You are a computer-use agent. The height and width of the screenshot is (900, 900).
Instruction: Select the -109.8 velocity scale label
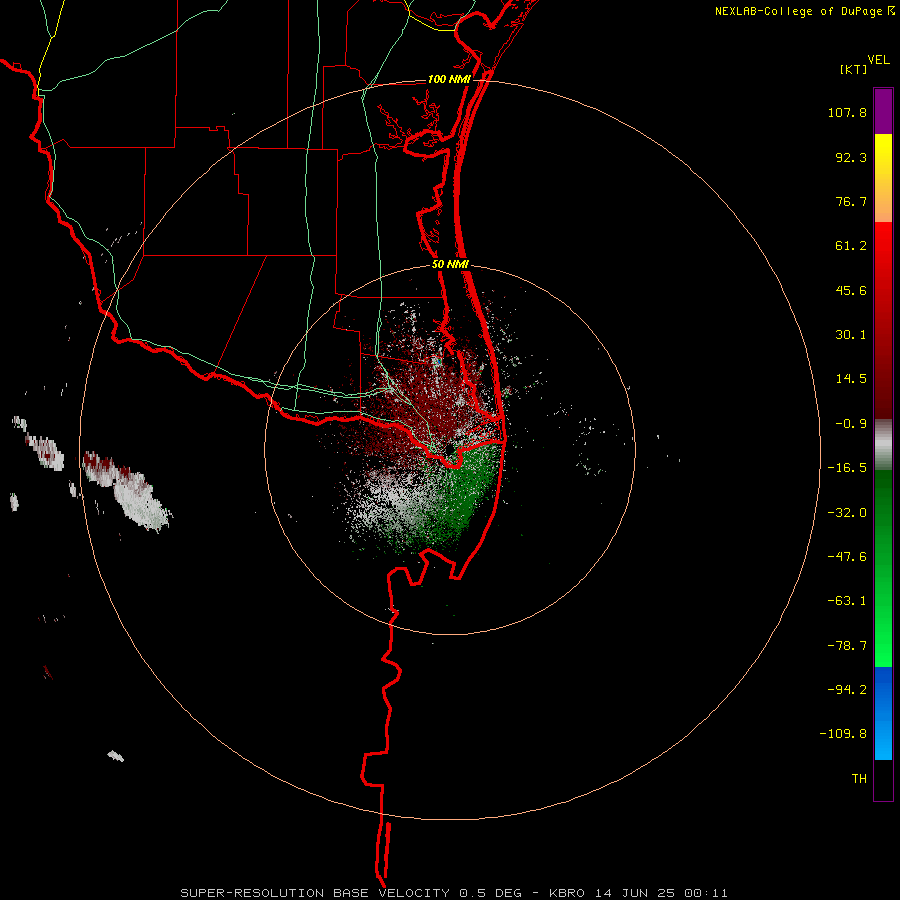click(x=843, y=734)
